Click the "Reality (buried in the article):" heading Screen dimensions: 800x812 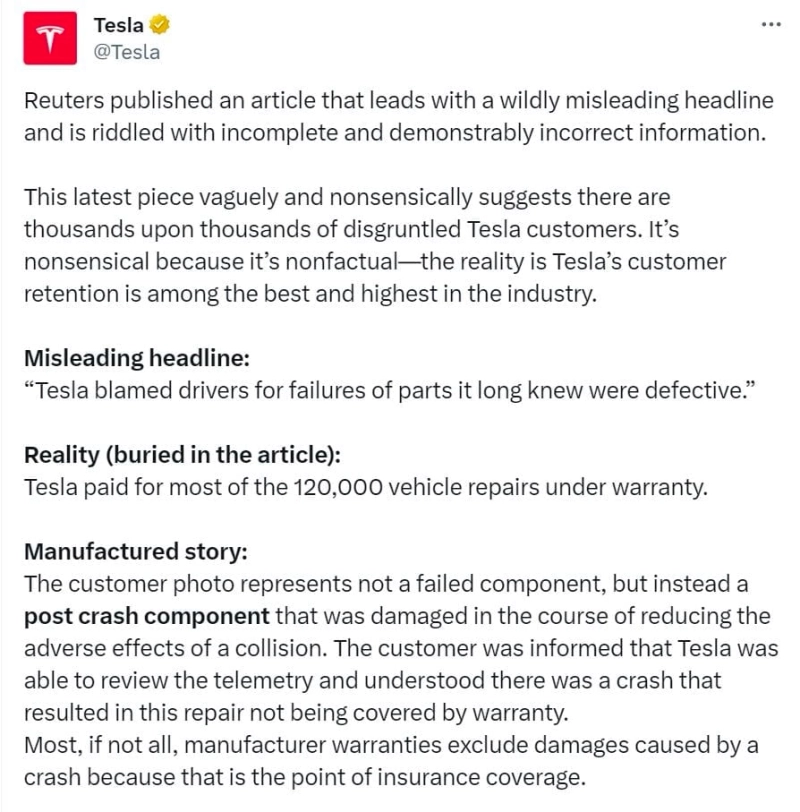182,453
